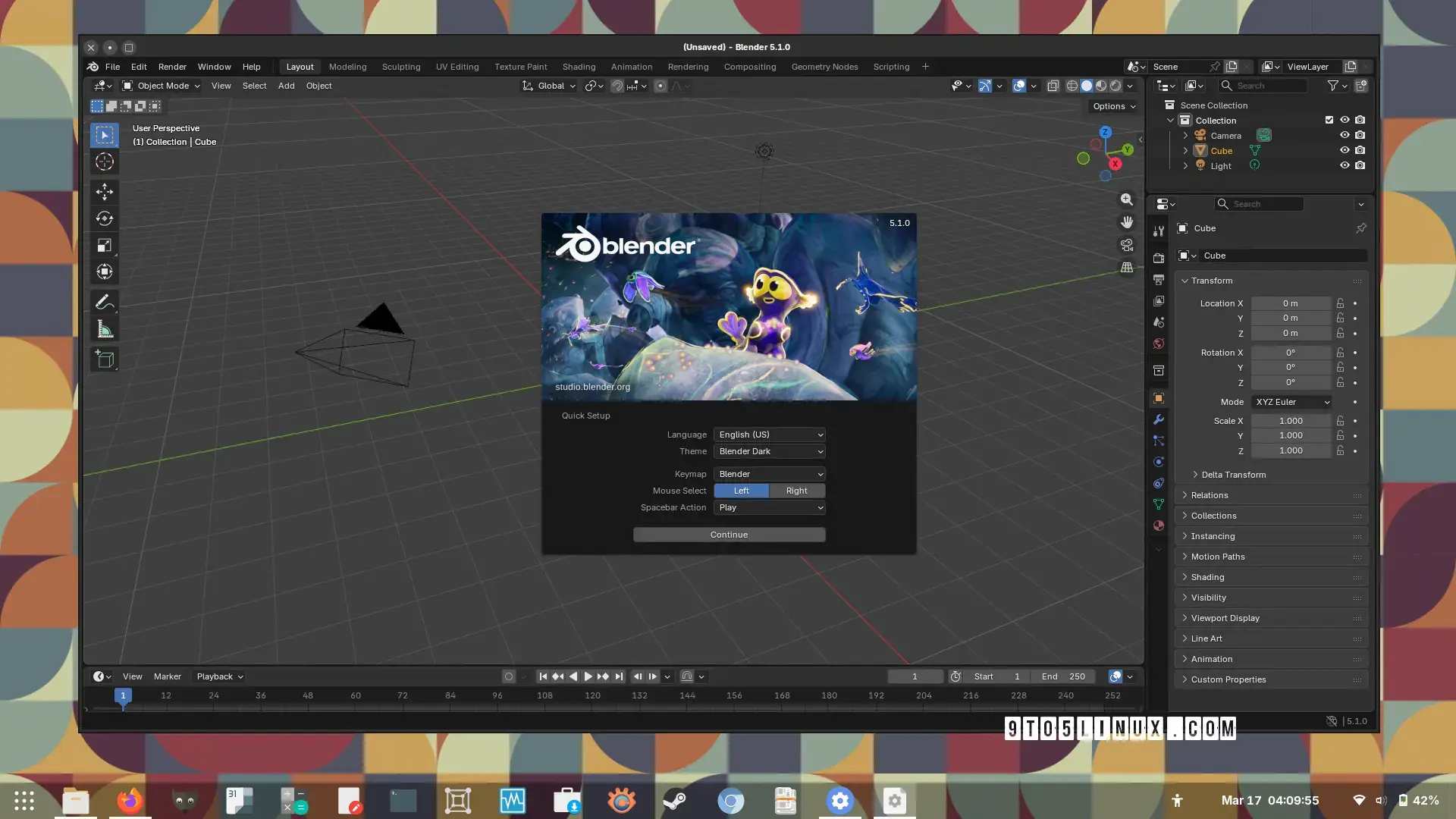Screen dimensions: 1456x819
Task: Click the viewport zoom magnifier icon
Action: pyautogui.click(x=1127, y=199)
